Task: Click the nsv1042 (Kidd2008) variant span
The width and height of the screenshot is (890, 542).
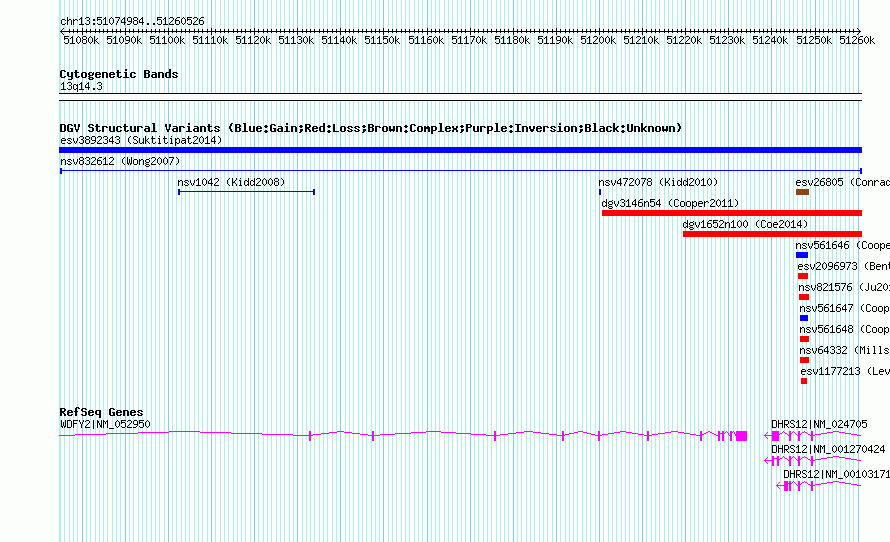Action: point(246,192)
